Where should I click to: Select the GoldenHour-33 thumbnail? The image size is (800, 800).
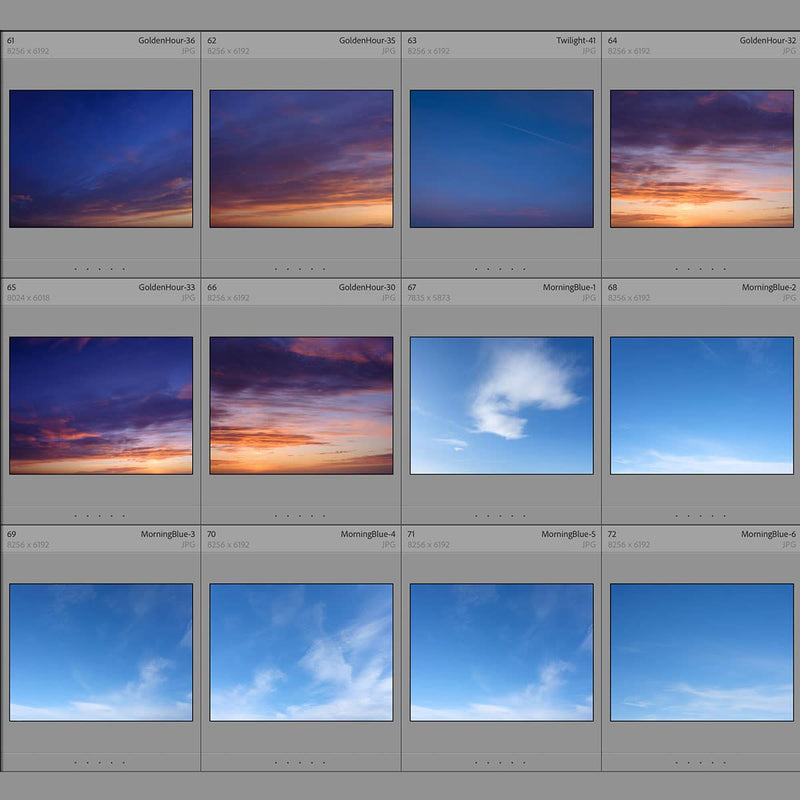[101, 405]
